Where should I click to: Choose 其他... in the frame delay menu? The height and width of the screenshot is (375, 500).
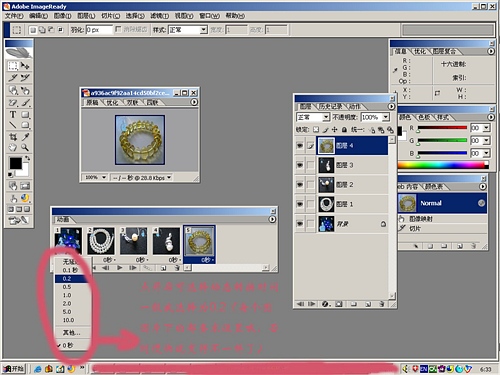72,332
